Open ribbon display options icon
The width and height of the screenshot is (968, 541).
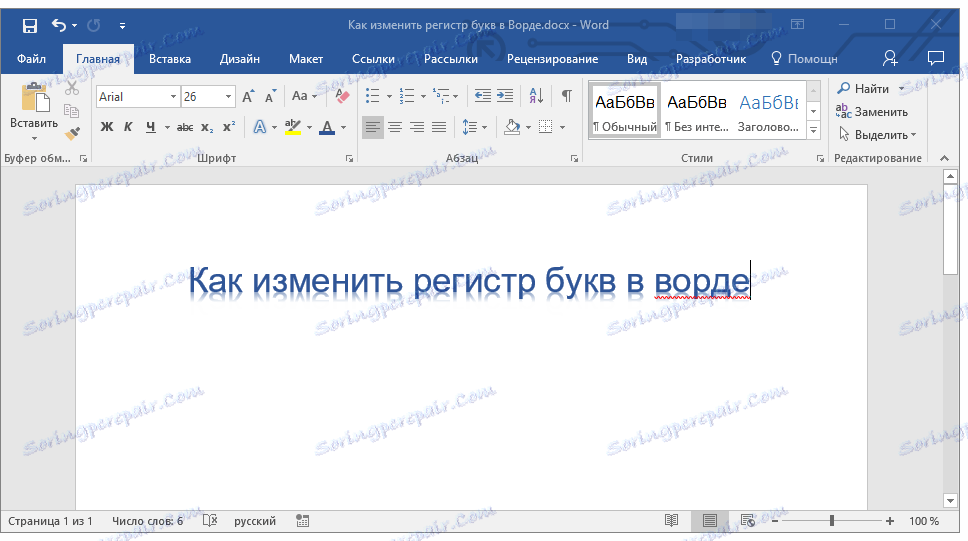click(x=798, y=25)
